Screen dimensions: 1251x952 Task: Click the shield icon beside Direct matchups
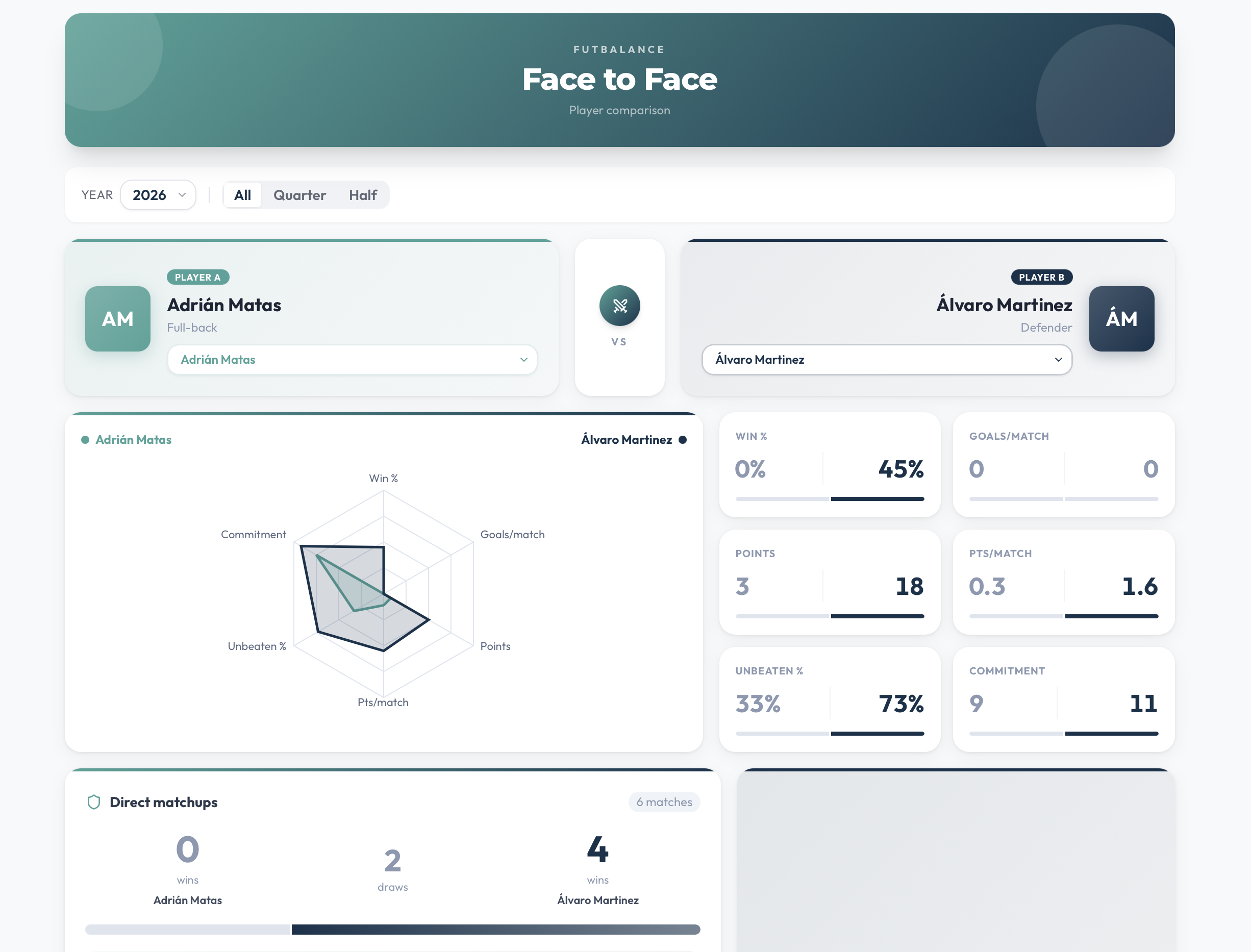click(x=94, y=802)
